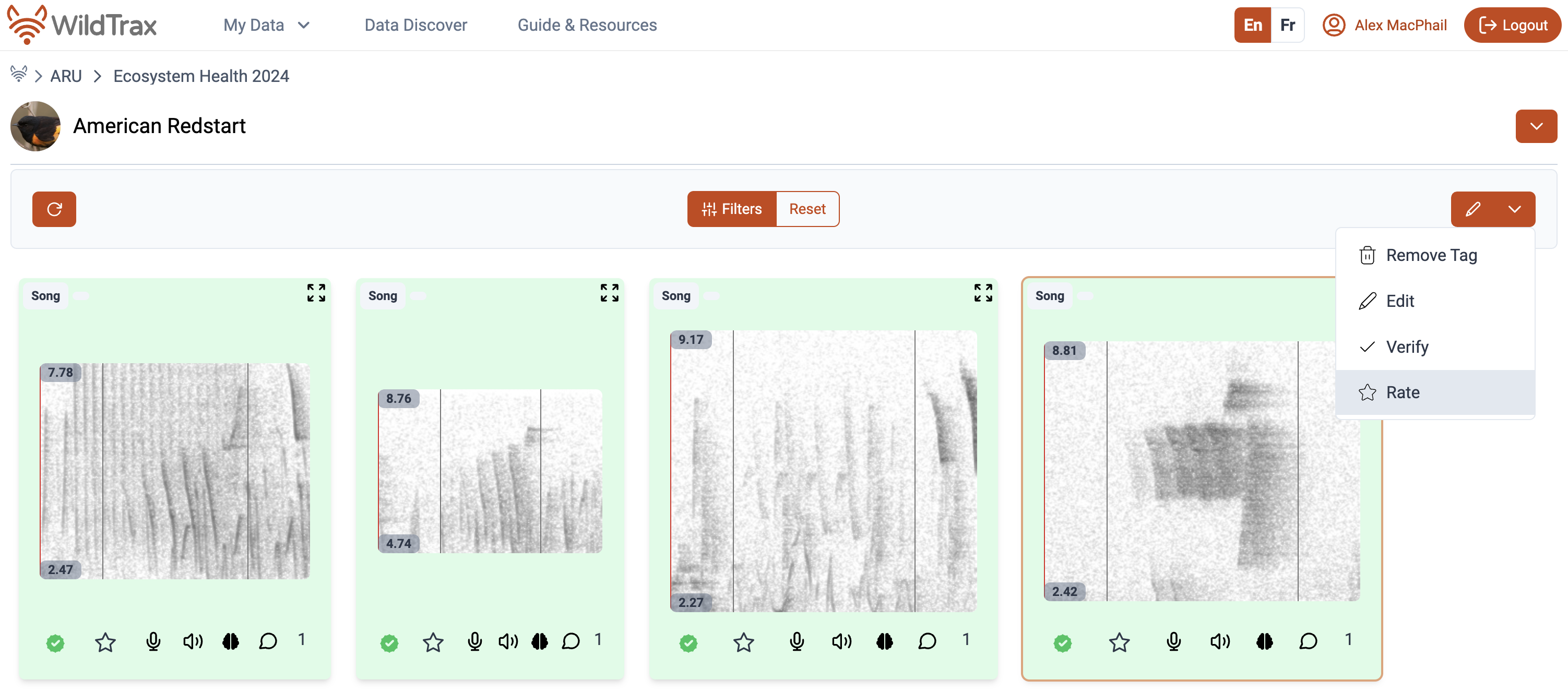Click microphone icon on second song card
Image resolution: width=1568 pixels, height=692 pixels.
(475, 641)
